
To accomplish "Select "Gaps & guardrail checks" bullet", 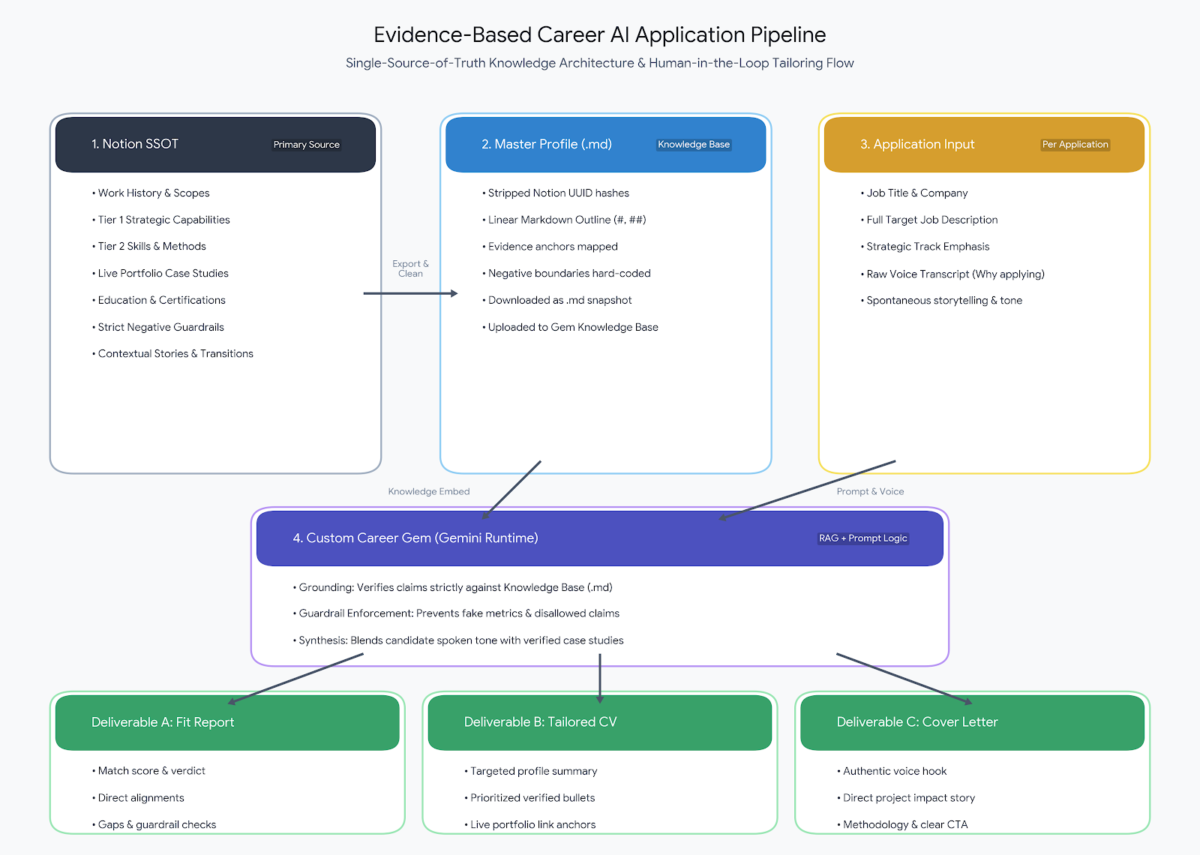I will (154, 825).
